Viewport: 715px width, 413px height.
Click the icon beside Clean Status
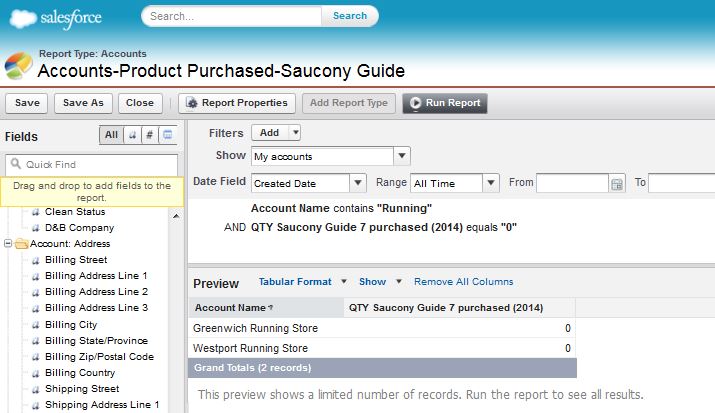36,212
